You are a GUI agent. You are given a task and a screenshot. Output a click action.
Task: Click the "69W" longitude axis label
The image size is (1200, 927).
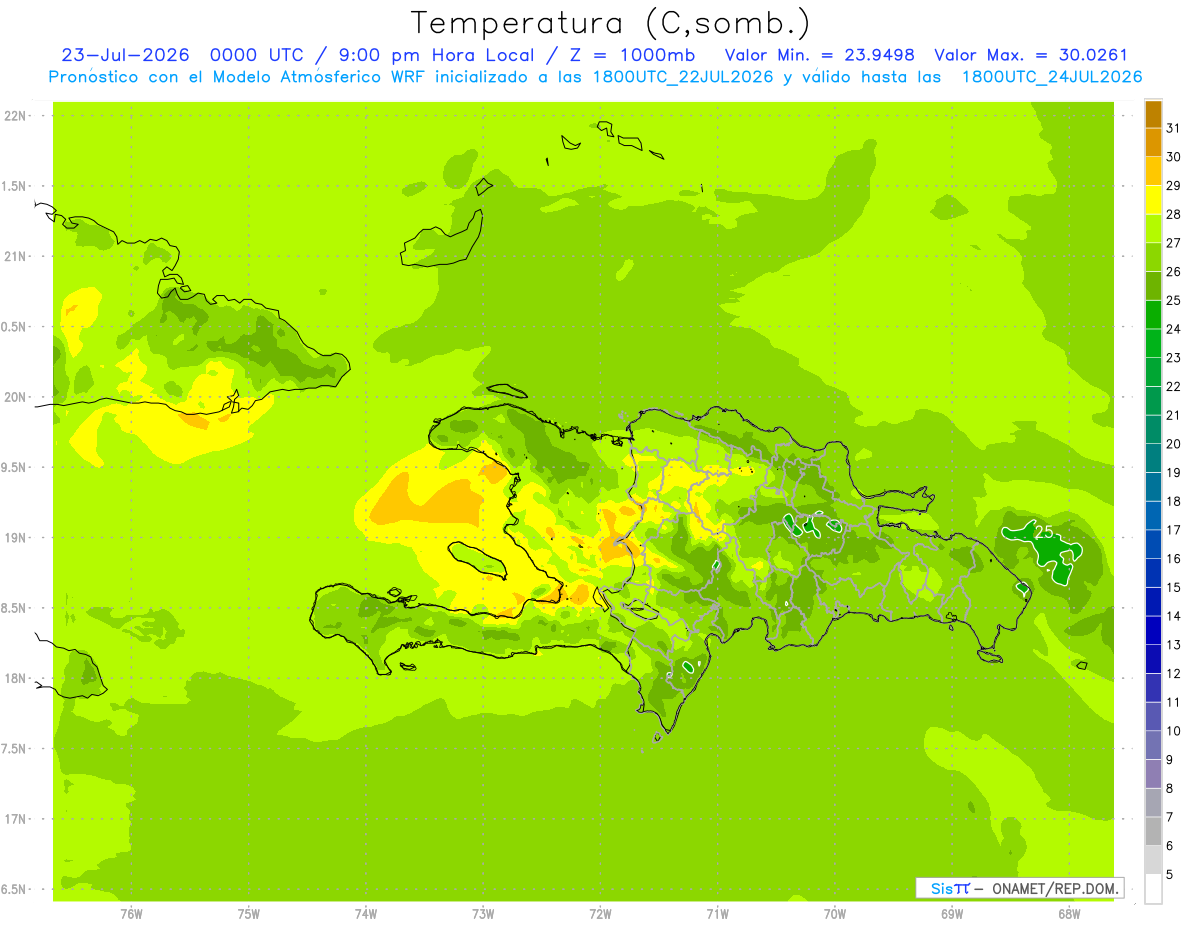[x=952, y=914]
